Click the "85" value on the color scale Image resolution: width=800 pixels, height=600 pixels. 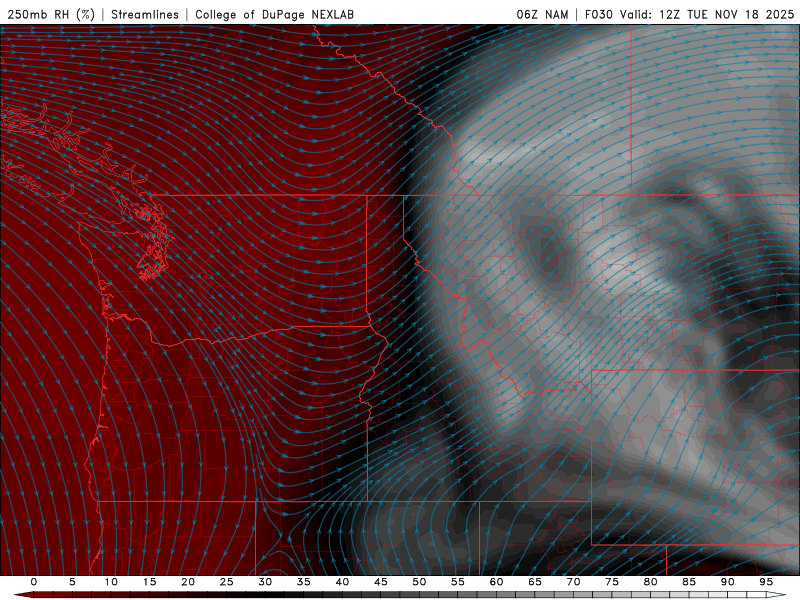click(689, 582)
